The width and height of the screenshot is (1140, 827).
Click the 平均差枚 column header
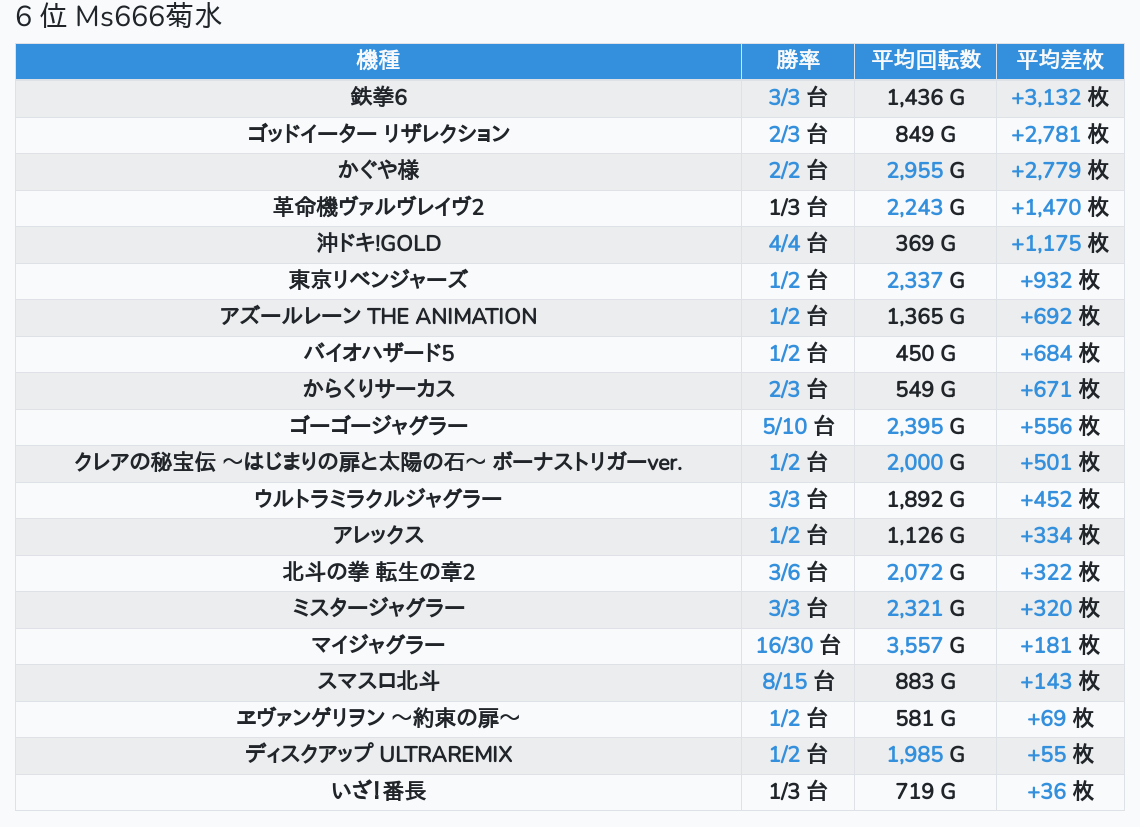point(1060,60)
